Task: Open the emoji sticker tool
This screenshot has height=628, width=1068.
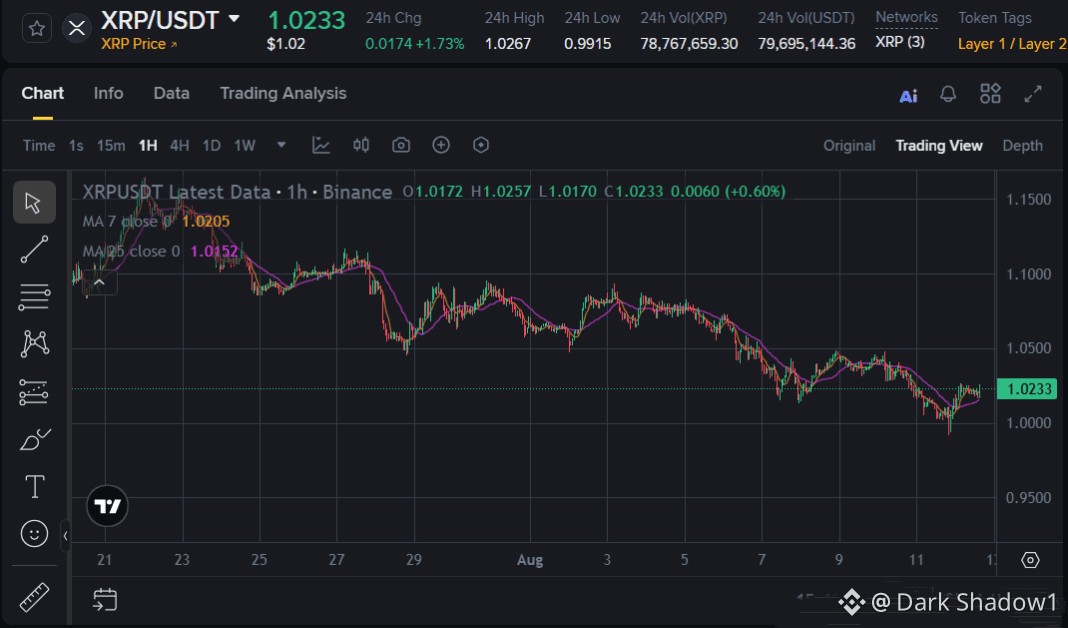Action: pos(34,533)
